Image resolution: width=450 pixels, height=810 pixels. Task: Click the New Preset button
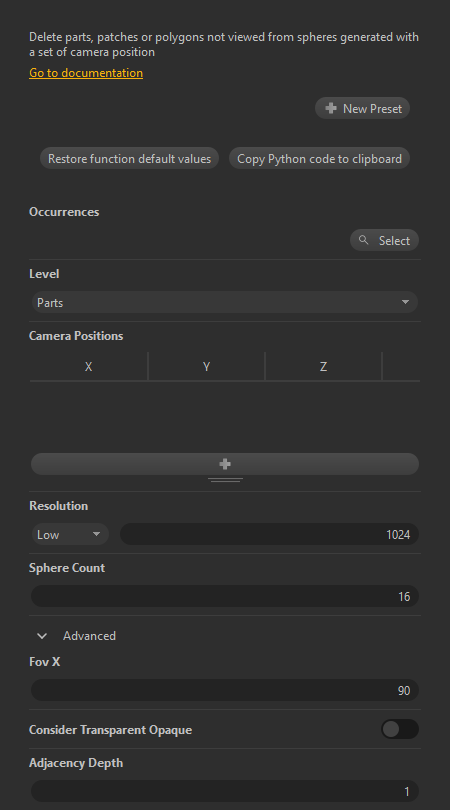click(363, 108)
